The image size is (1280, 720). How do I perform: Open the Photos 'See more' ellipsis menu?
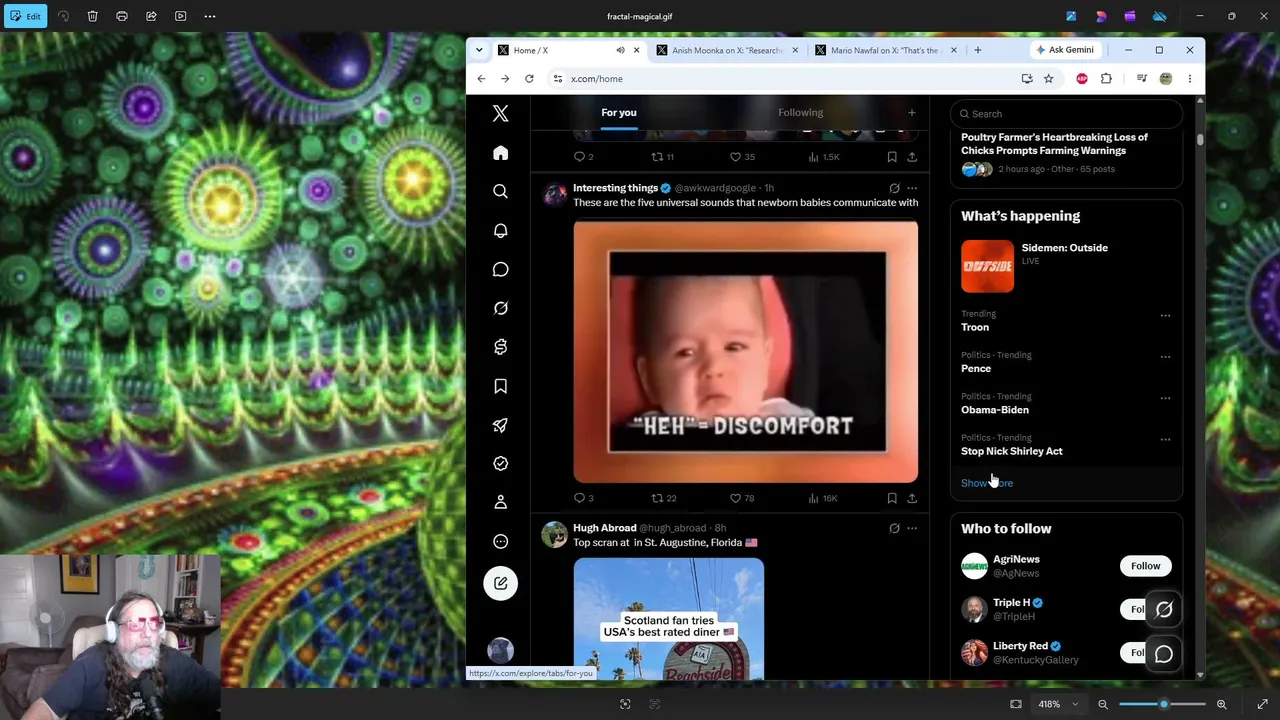tap(210, 16)
